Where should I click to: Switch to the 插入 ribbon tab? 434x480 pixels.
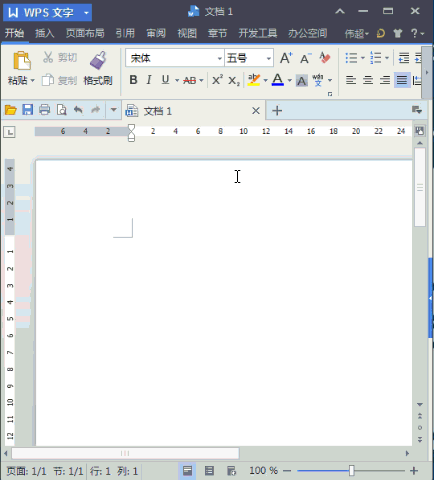(x=44, y=33)
